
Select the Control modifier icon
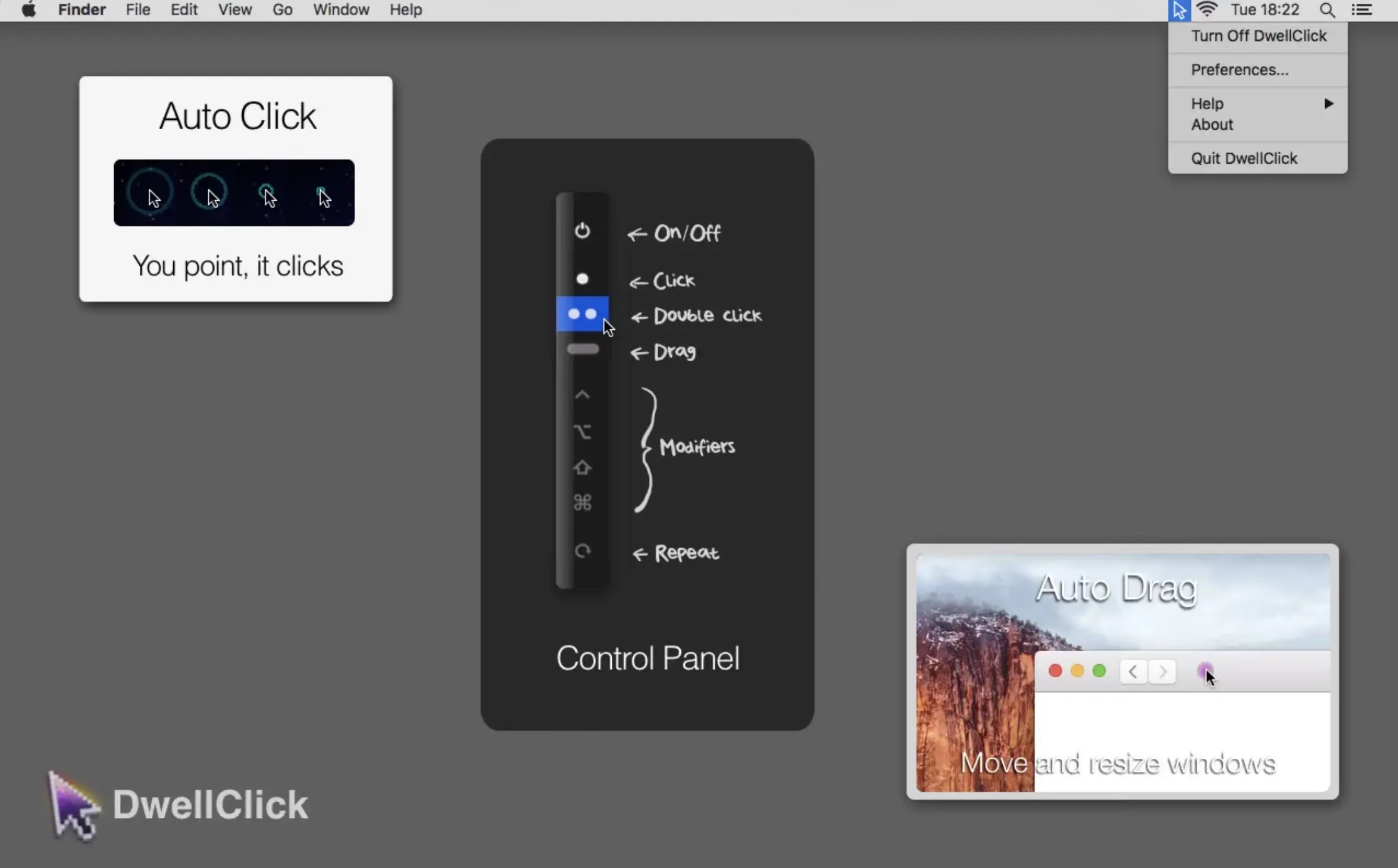tap(582, 394)
